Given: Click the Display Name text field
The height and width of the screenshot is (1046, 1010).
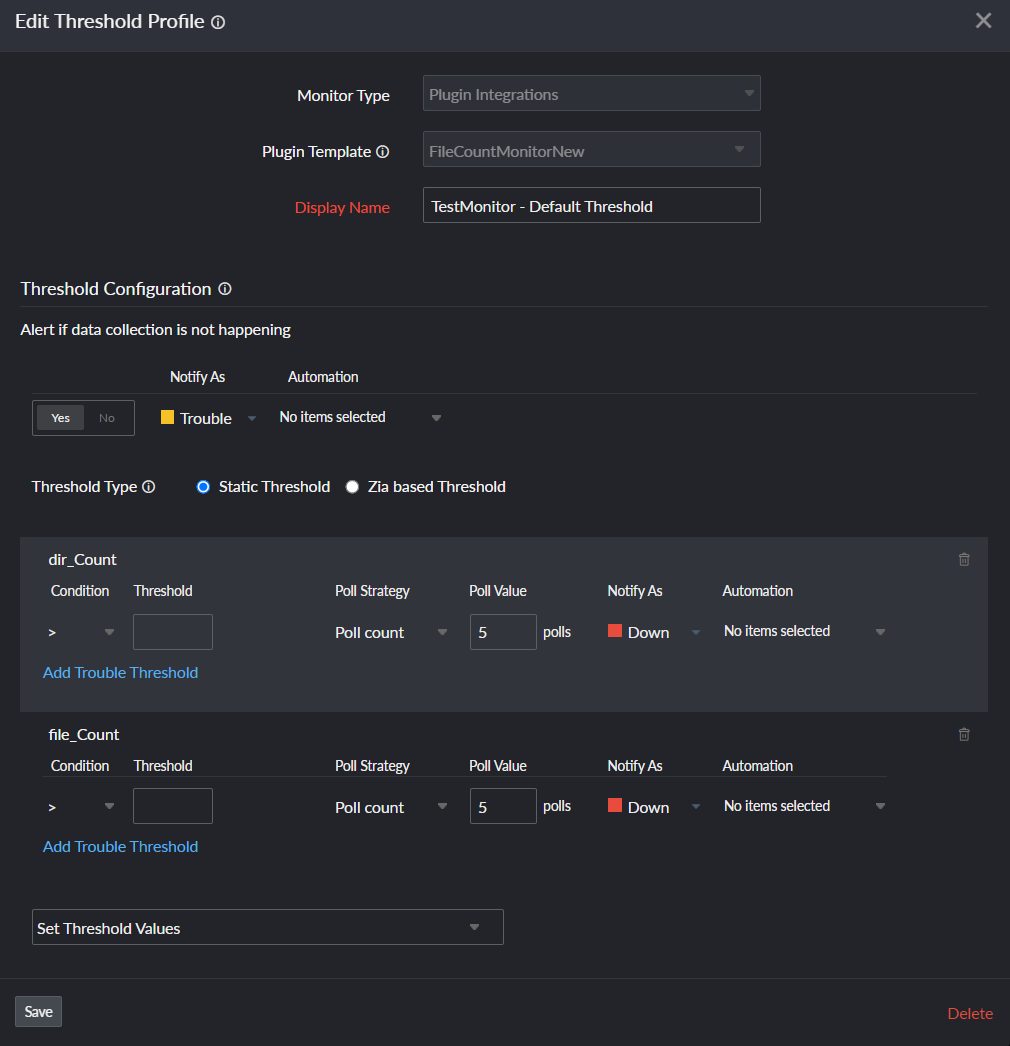Looking at the screenshot, I should (591, 206).
